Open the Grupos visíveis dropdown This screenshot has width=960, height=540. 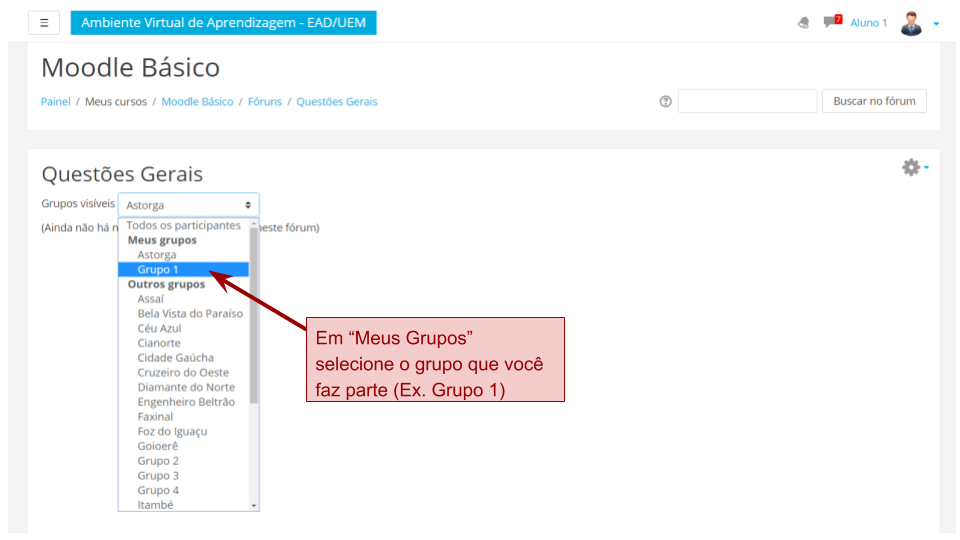[188, 204]
